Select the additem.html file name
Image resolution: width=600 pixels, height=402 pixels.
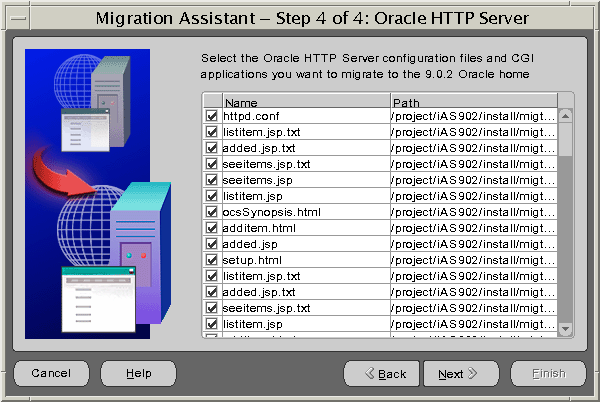pos(259,228)
